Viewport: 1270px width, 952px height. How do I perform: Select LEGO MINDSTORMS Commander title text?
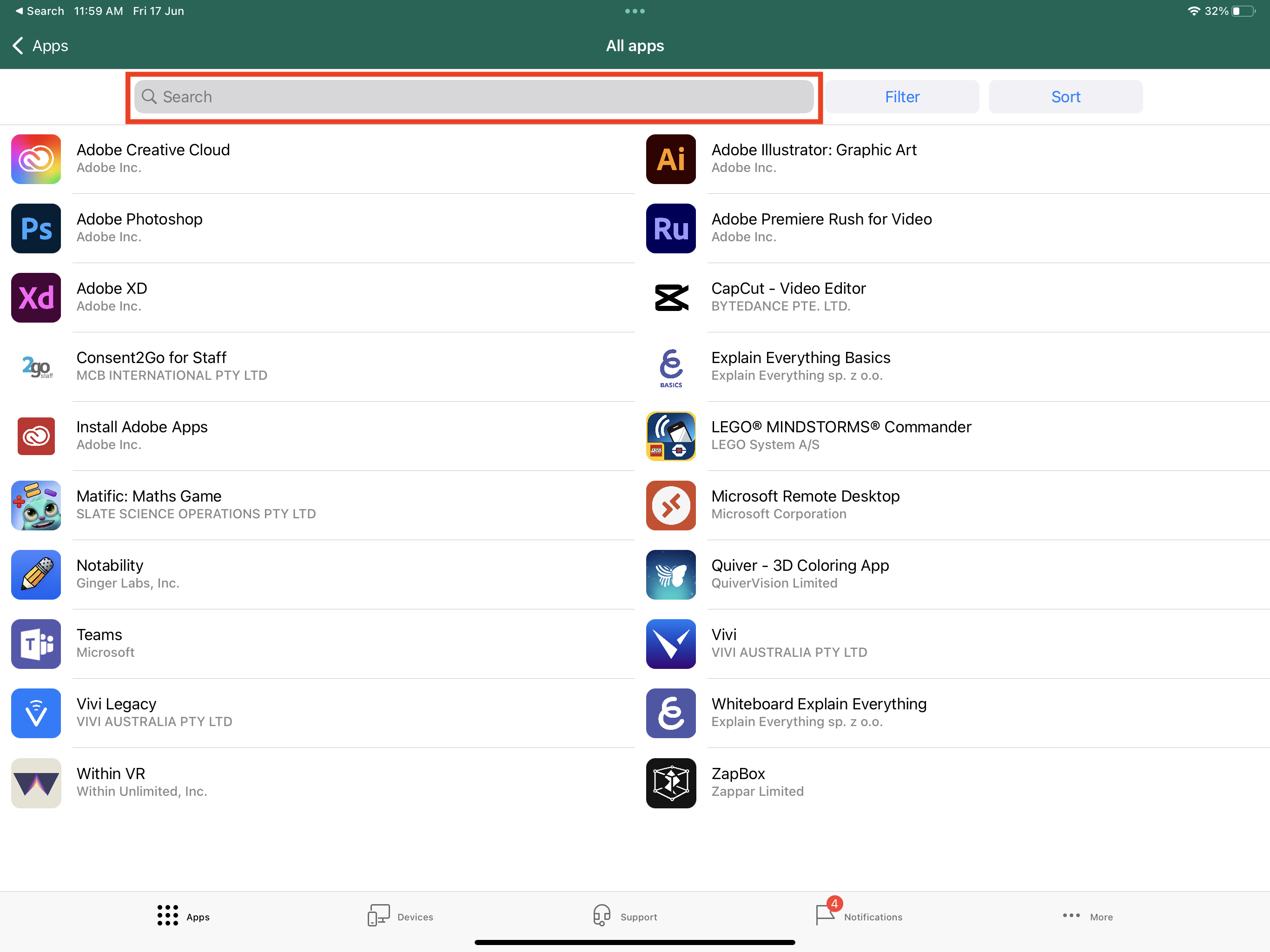(841, 427)
